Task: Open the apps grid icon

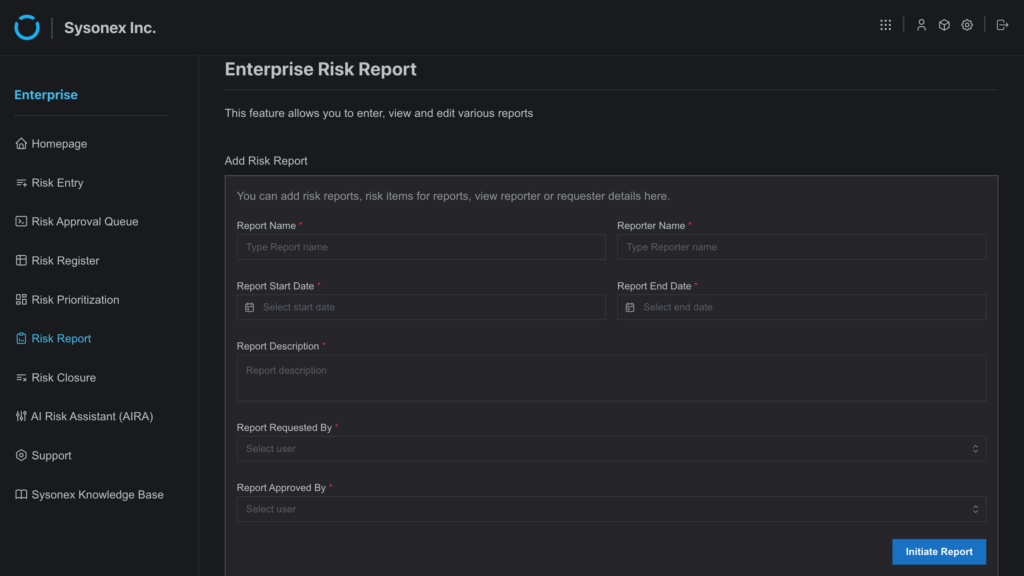Action: pyautogui.click(x=885, y=25)
